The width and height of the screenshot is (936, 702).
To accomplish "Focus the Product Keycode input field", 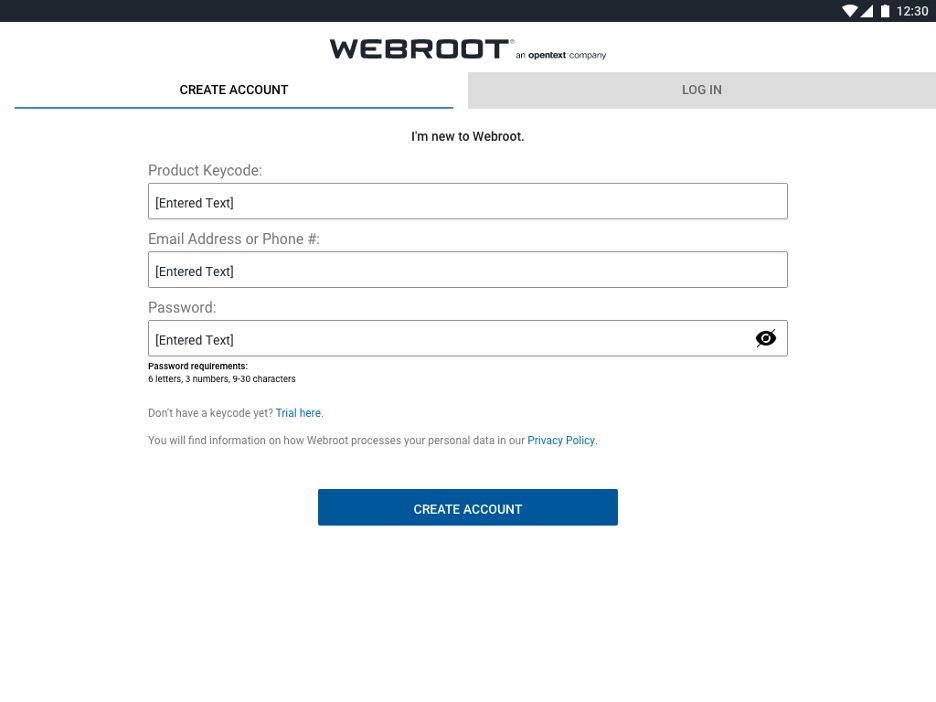I will tap(467, 202).
